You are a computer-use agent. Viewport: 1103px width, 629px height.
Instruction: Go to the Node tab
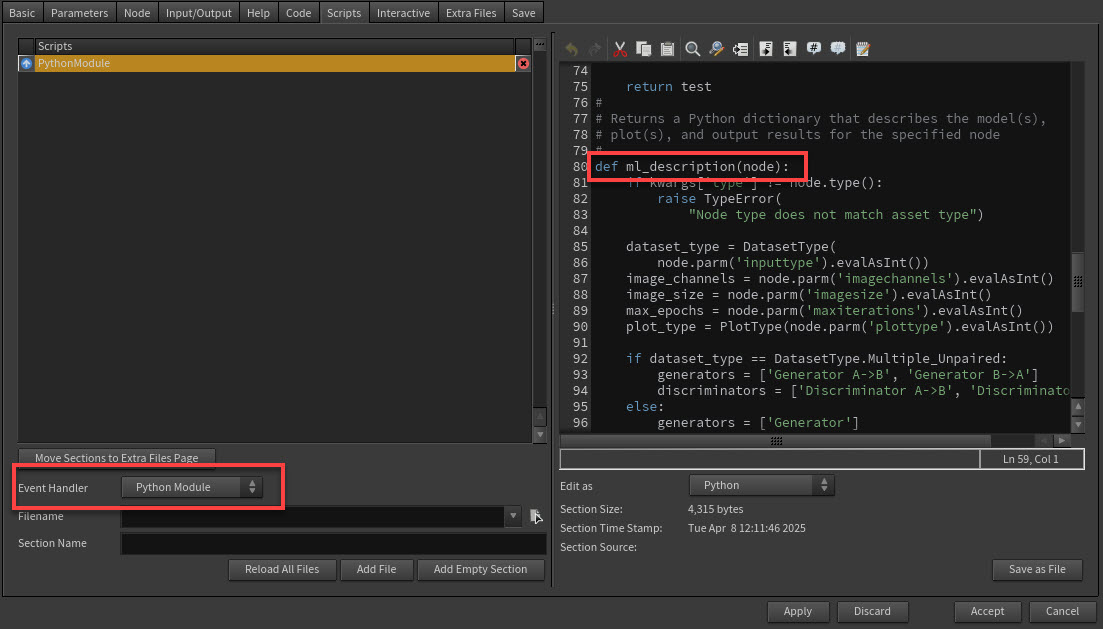point(137,13)
